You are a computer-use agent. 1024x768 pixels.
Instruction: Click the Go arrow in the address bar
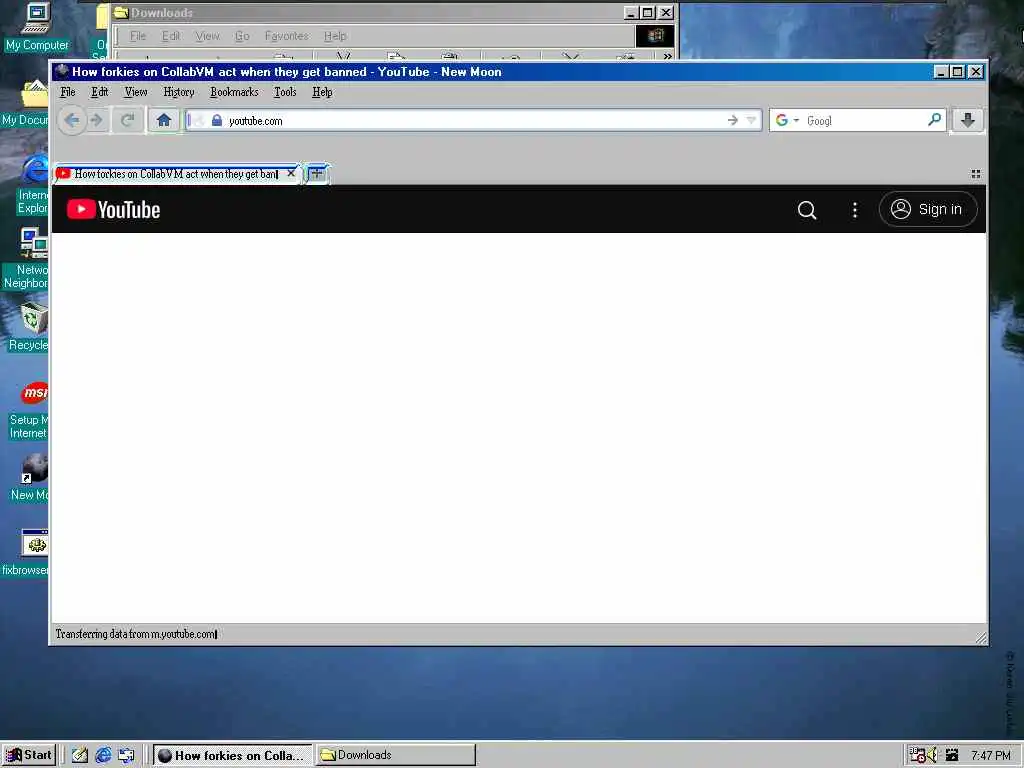tap(733, 120)
